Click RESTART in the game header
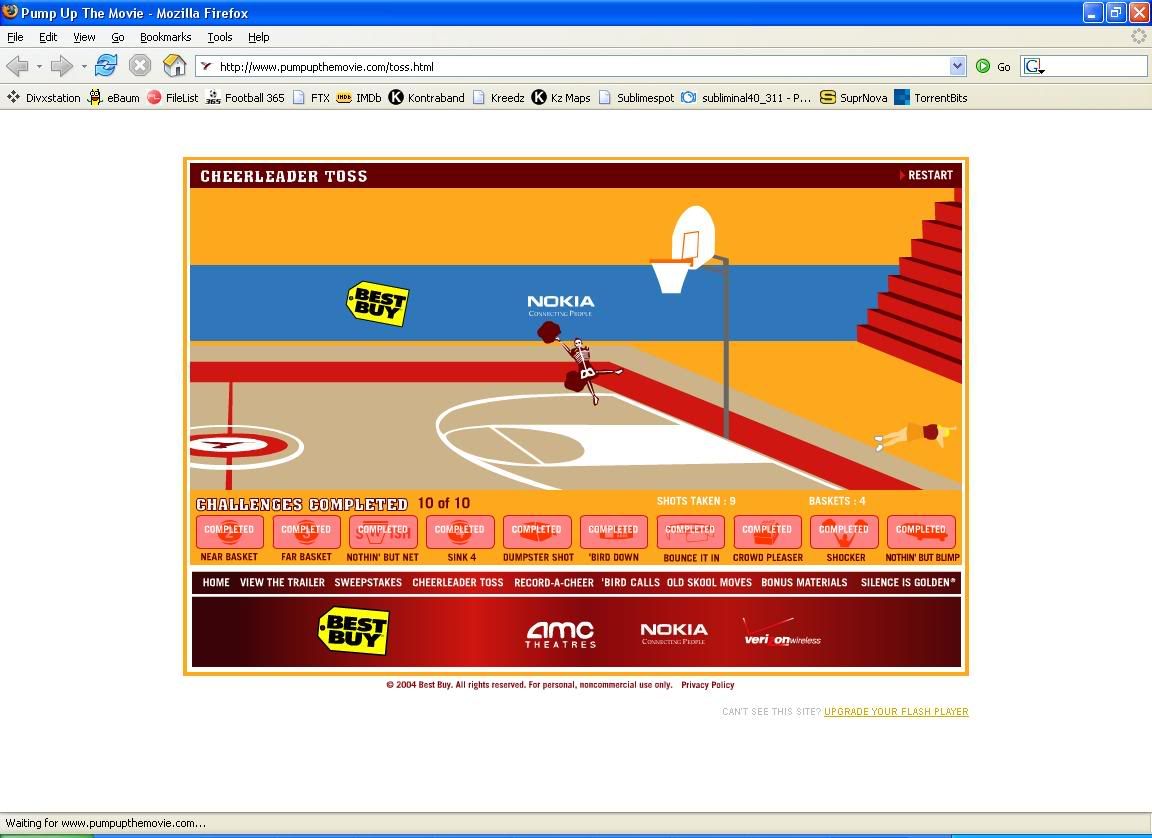 926,176
